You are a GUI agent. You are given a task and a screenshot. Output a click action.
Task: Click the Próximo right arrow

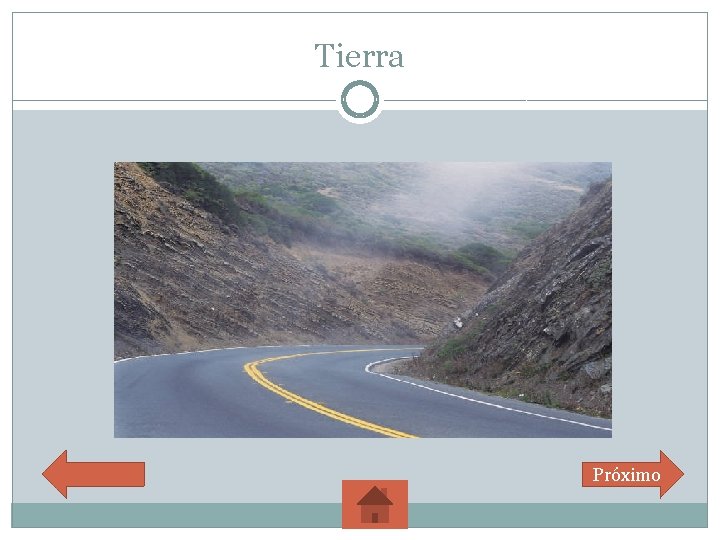point(633,474)
